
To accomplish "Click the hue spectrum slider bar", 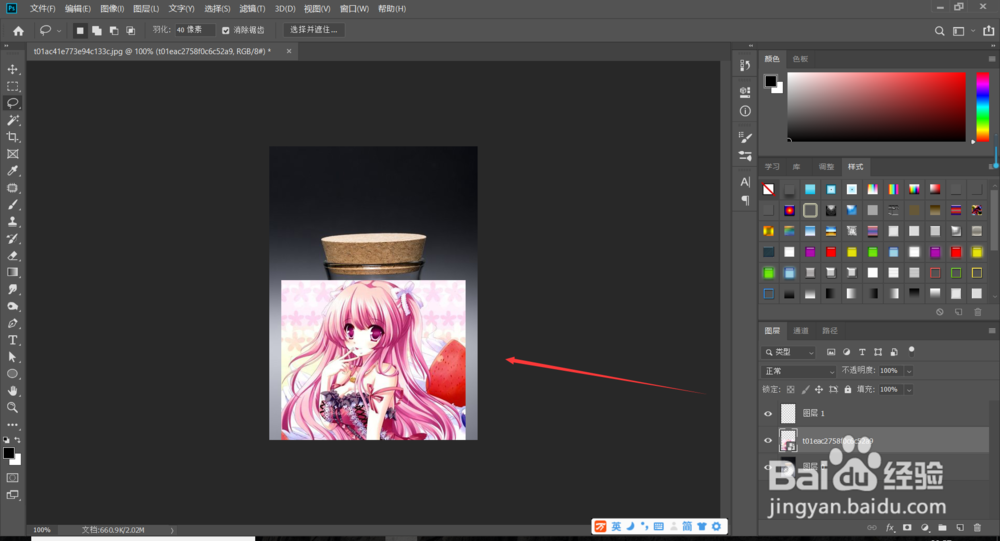I will 983,107.
